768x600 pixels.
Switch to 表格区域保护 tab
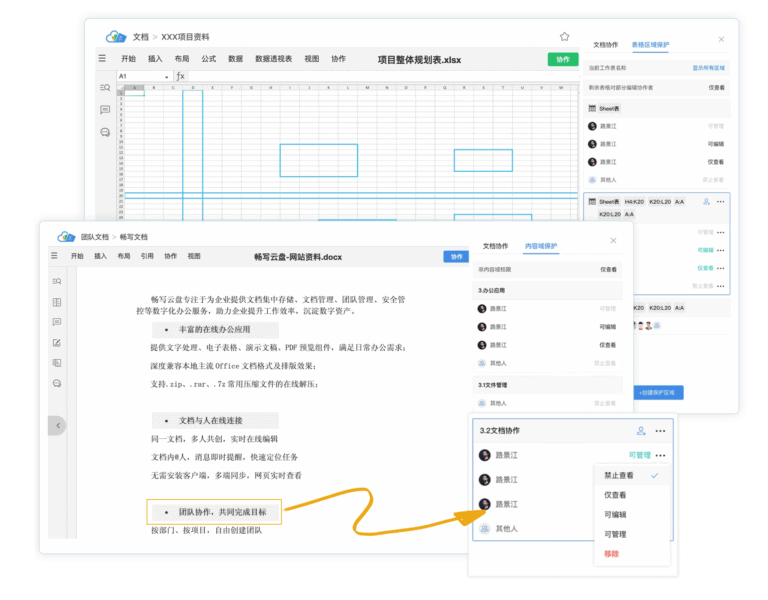pyautogui.click(x=650, y=45)
